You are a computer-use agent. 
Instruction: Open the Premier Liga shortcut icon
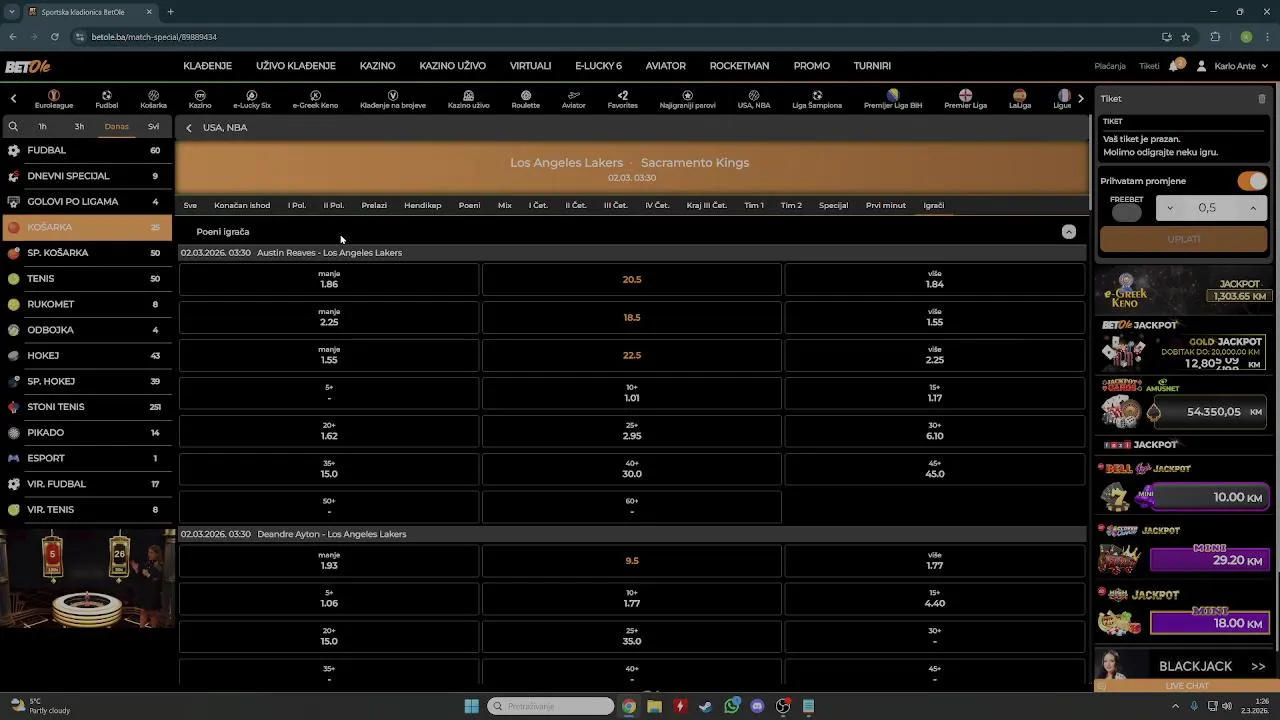pyautogui.click(x=965, y=99)
